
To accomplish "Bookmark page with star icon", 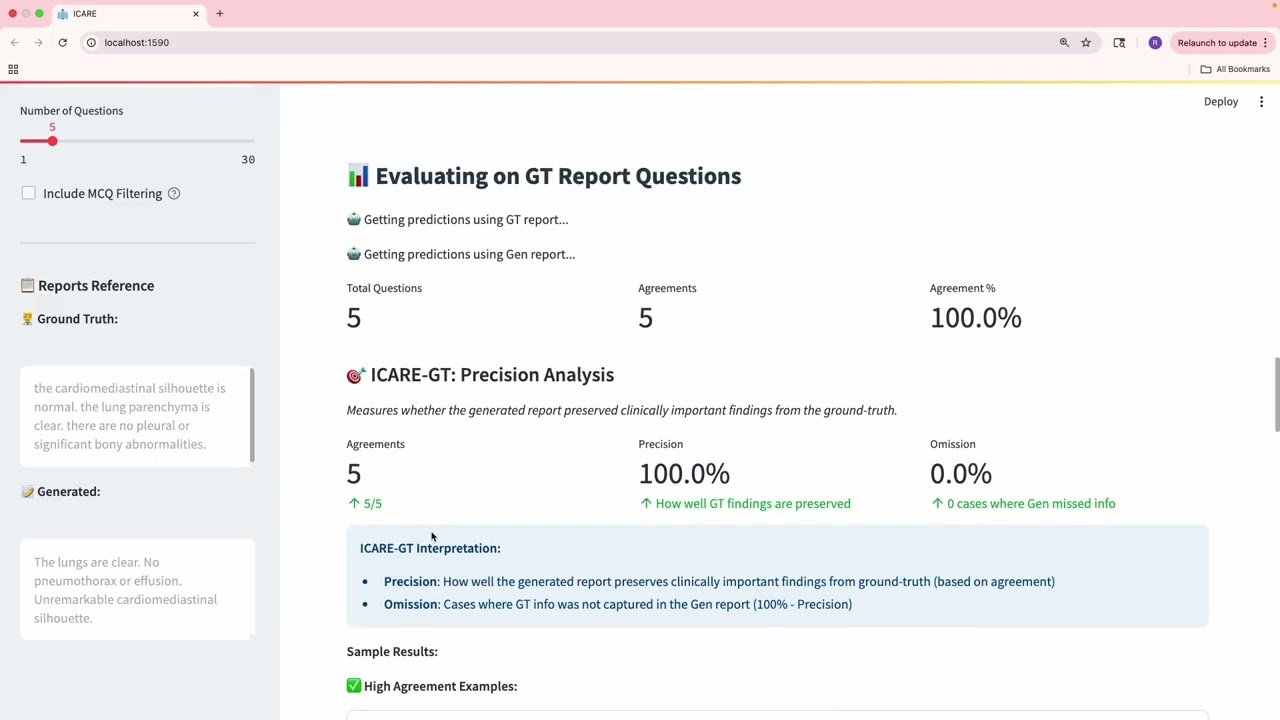I will point(1086,43).
